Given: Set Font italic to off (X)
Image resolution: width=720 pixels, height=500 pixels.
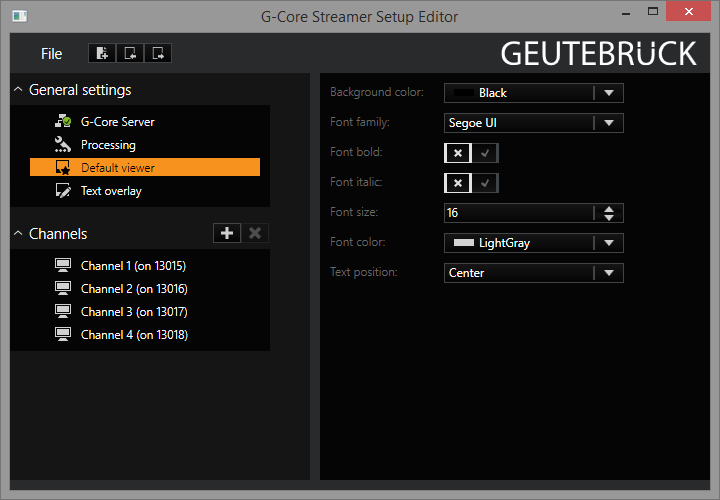Looking at the screenshot, I should click(458, 183).
